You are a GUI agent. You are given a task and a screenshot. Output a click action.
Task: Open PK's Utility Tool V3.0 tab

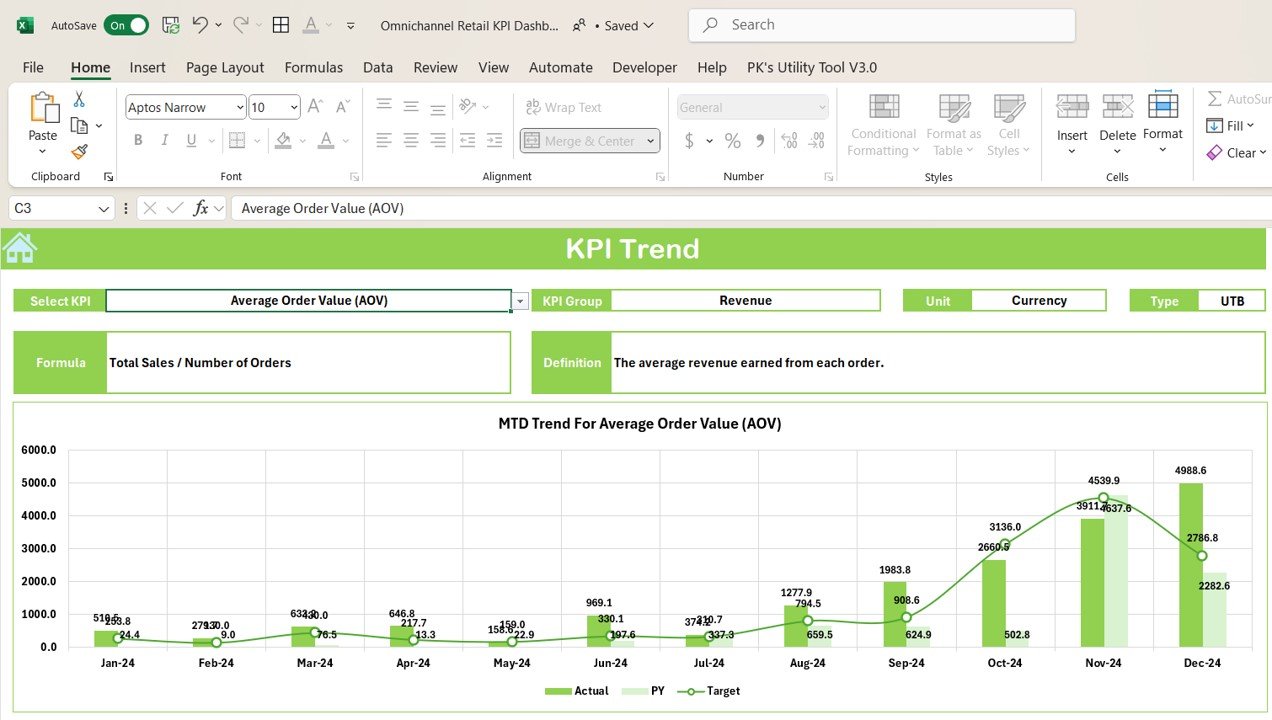[x=812, y=67]
